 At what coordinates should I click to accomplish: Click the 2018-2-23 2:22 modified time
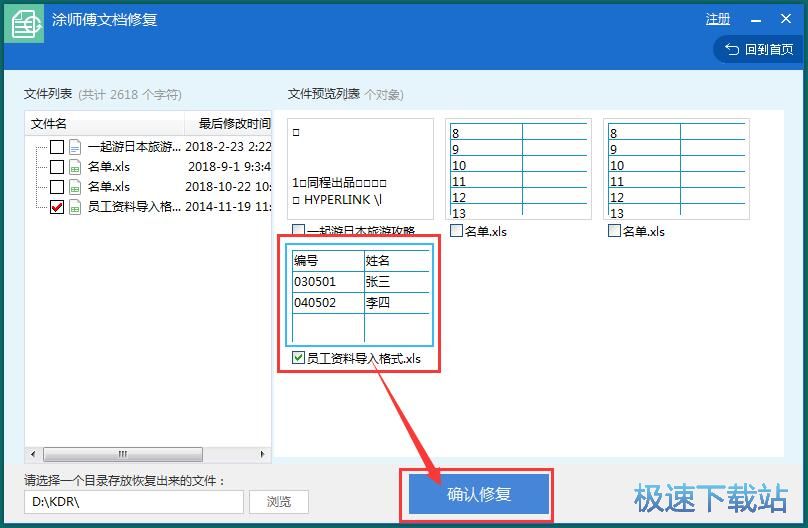[x=228, y=147]
